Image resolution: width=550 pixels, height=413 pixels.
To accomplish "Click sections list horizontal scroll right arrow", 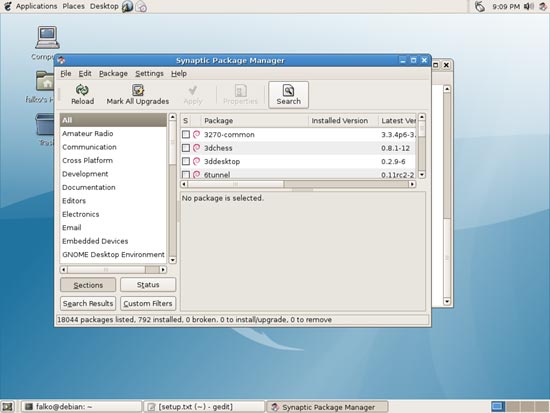I will pyautogui.click(x=163, y=269).
